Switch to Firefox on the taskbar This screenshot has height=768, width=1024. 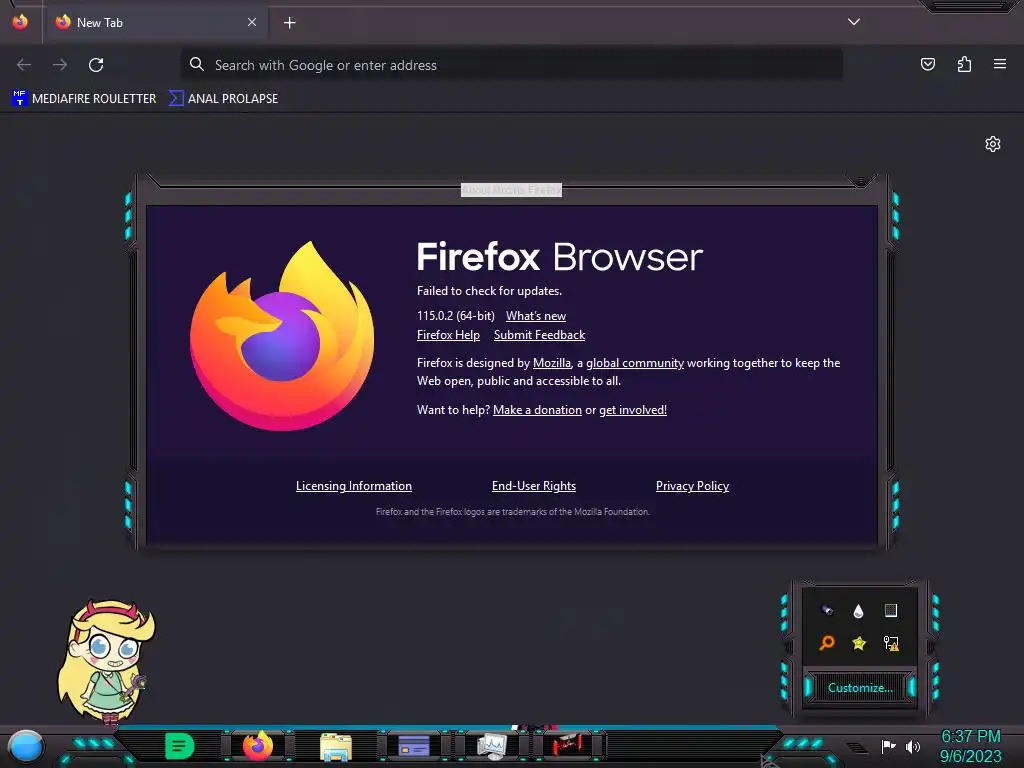point(257,745)
